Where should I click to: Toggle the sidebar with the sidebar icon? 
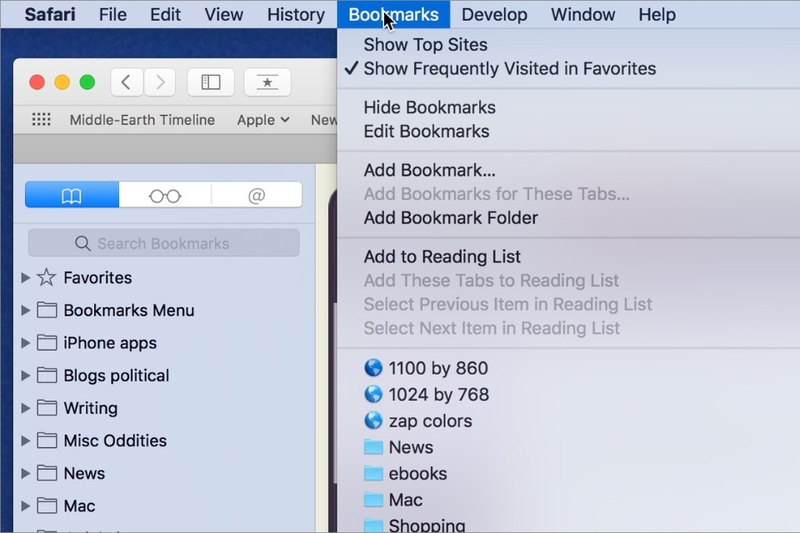pos(211,82)
